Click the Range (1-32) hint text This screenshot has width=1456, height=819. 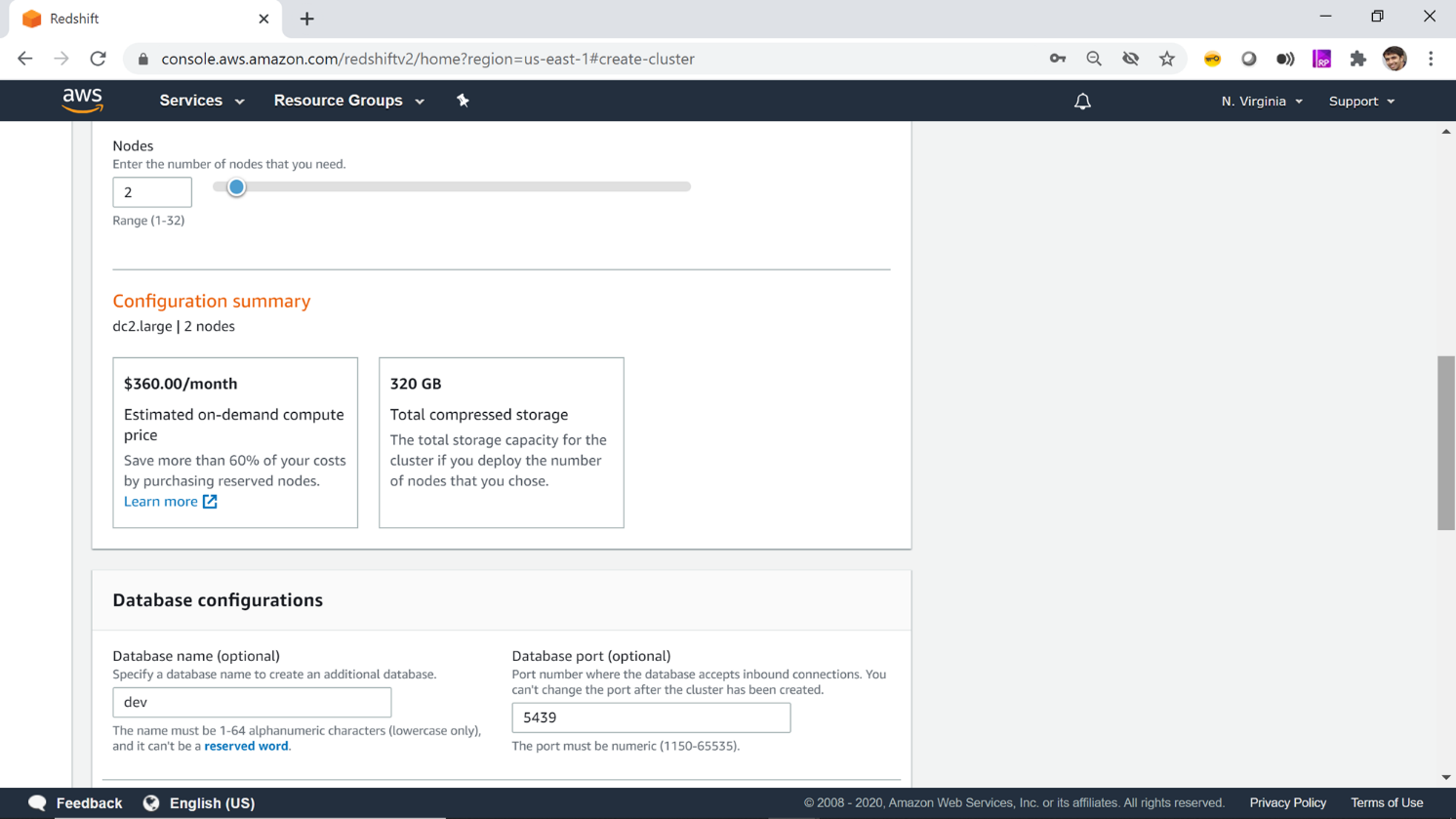148,221
